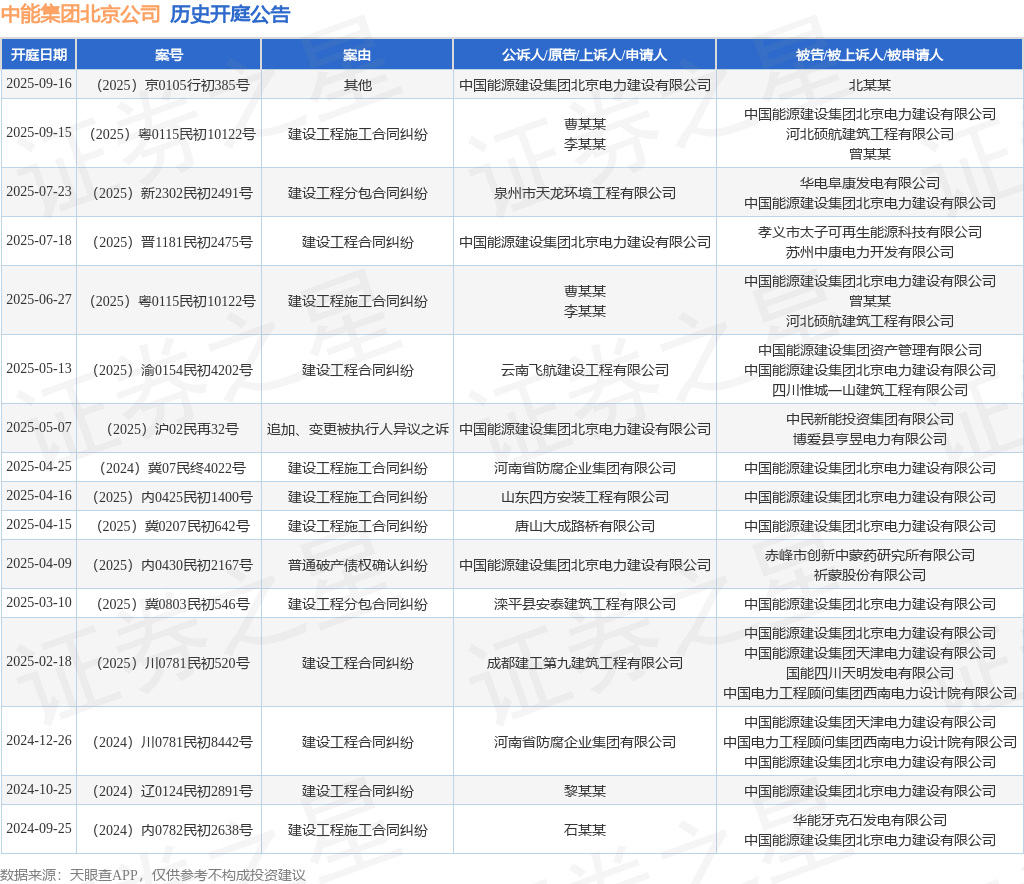This screenshot has width=1024, height=884.
Task: Select the date cell 2025-04-09
Action: point(39,563)
